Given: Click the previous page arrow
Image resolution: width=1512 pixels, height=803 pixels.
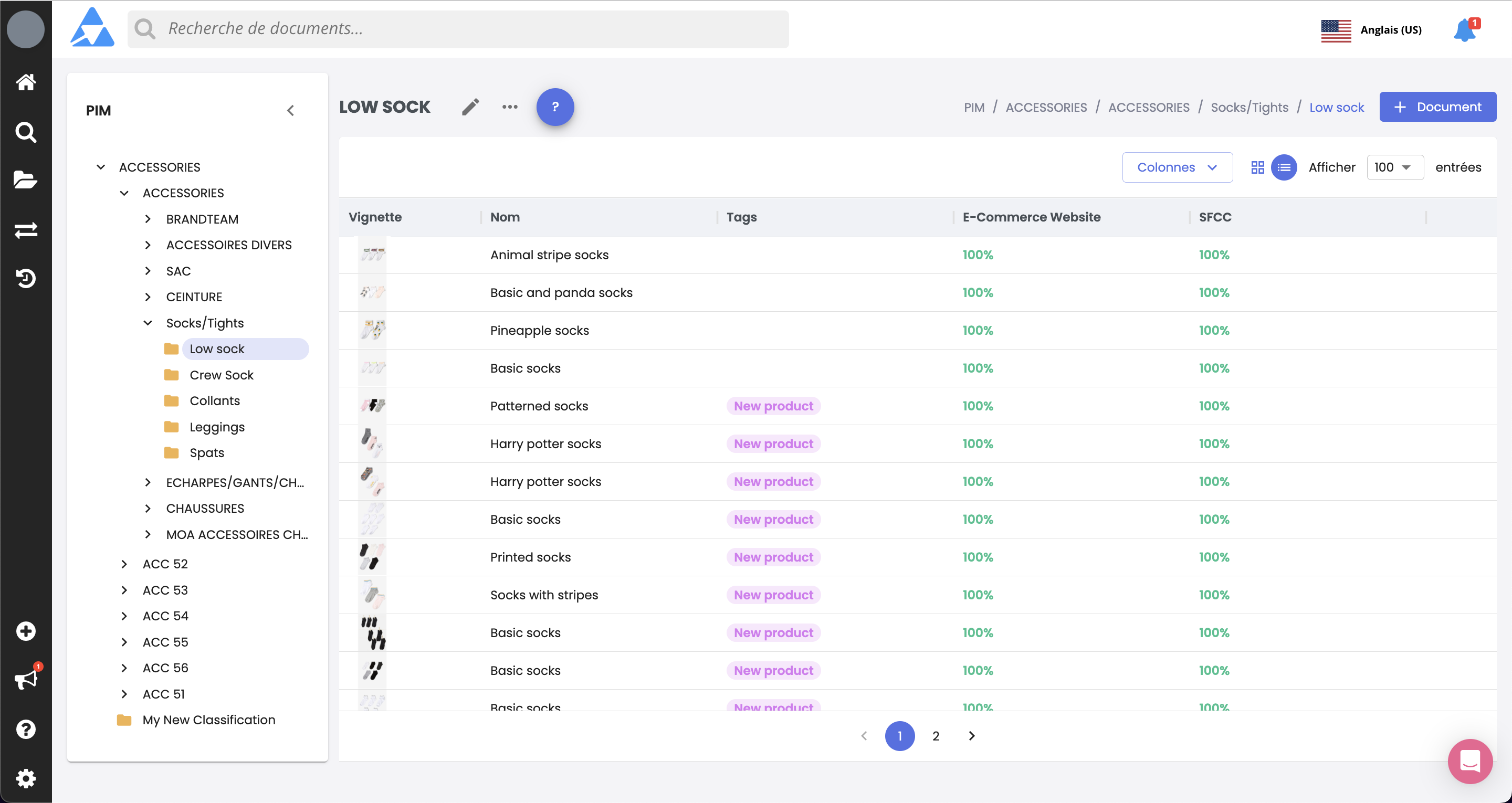Looking at the screenshot, I should tap(864, 735).
